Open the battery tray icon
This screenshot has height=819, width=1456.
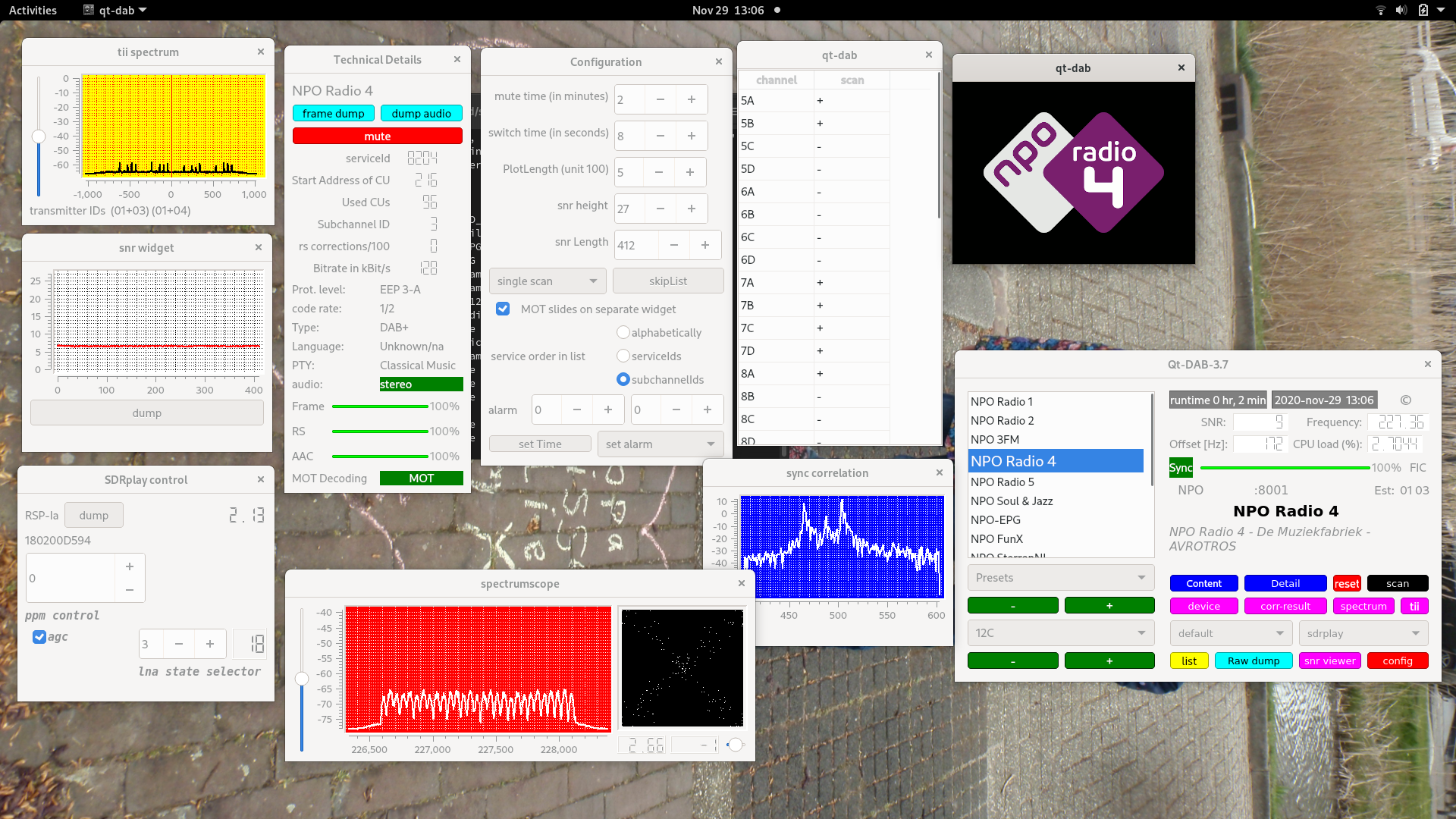(1423, 10)
